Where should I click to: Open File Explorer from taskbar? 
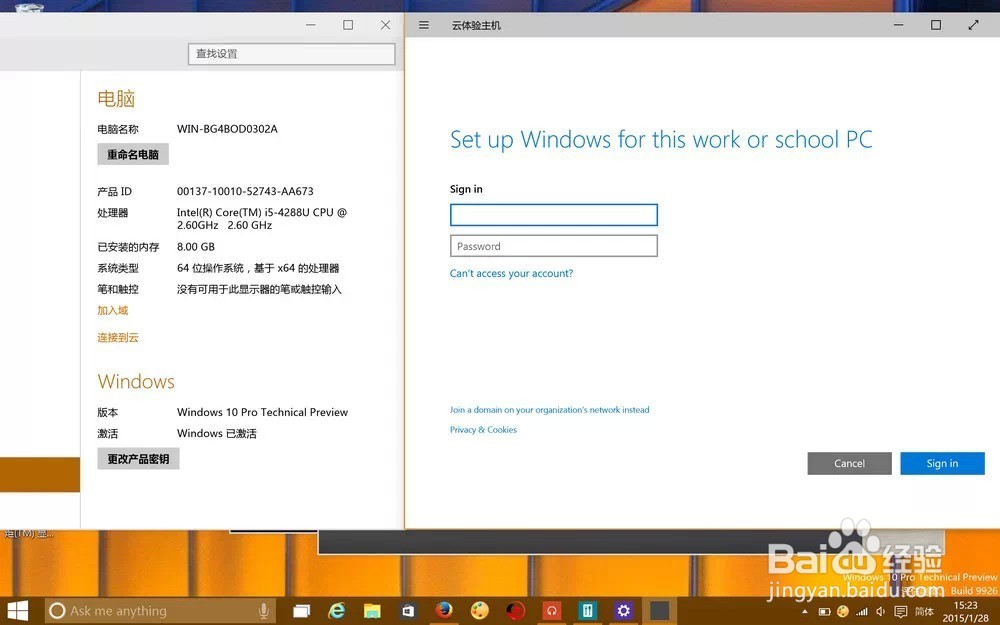pos(372,610)
